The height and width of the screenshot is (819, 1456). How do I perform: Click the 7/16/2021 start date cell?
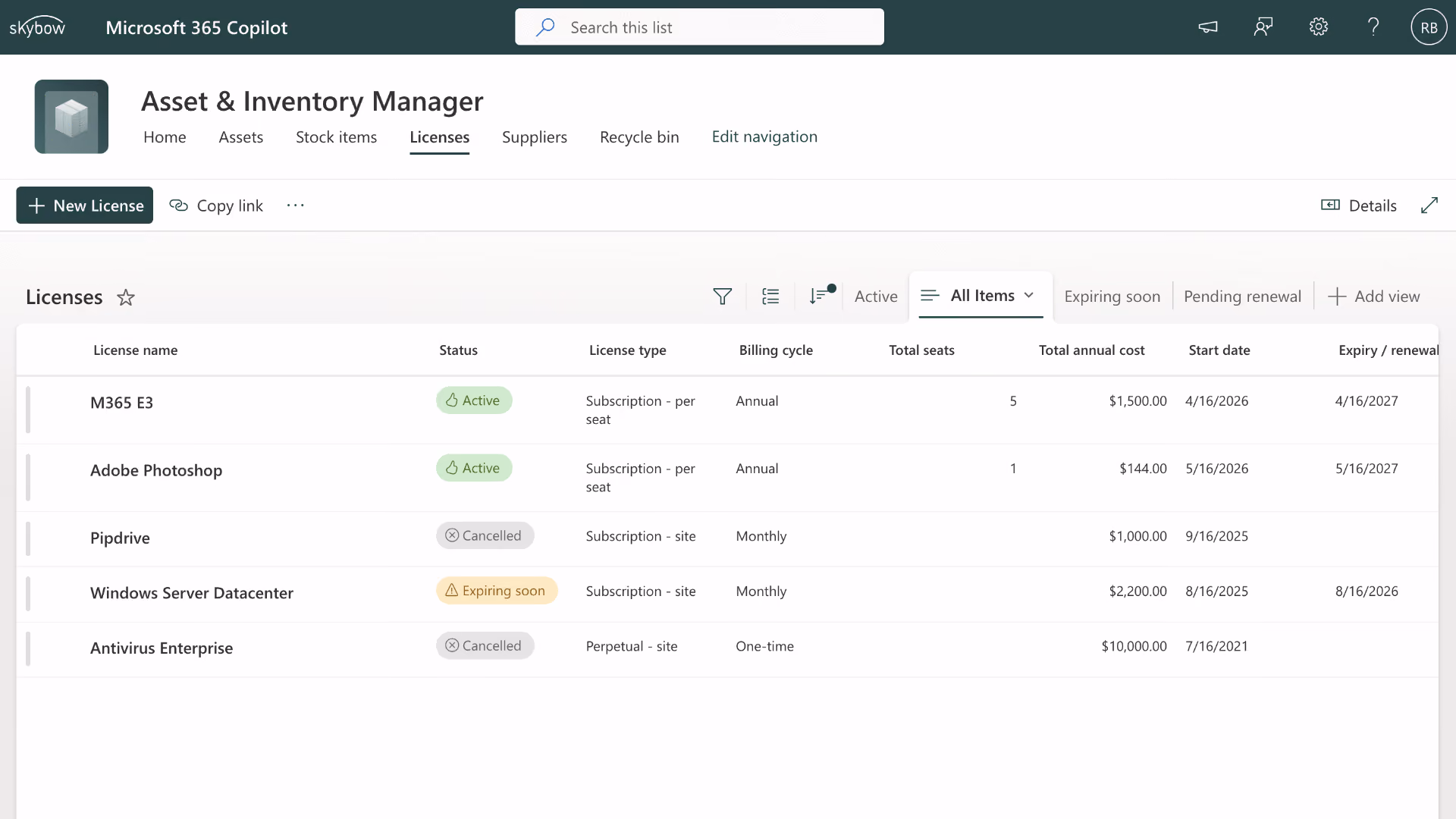pos(1216,646)
